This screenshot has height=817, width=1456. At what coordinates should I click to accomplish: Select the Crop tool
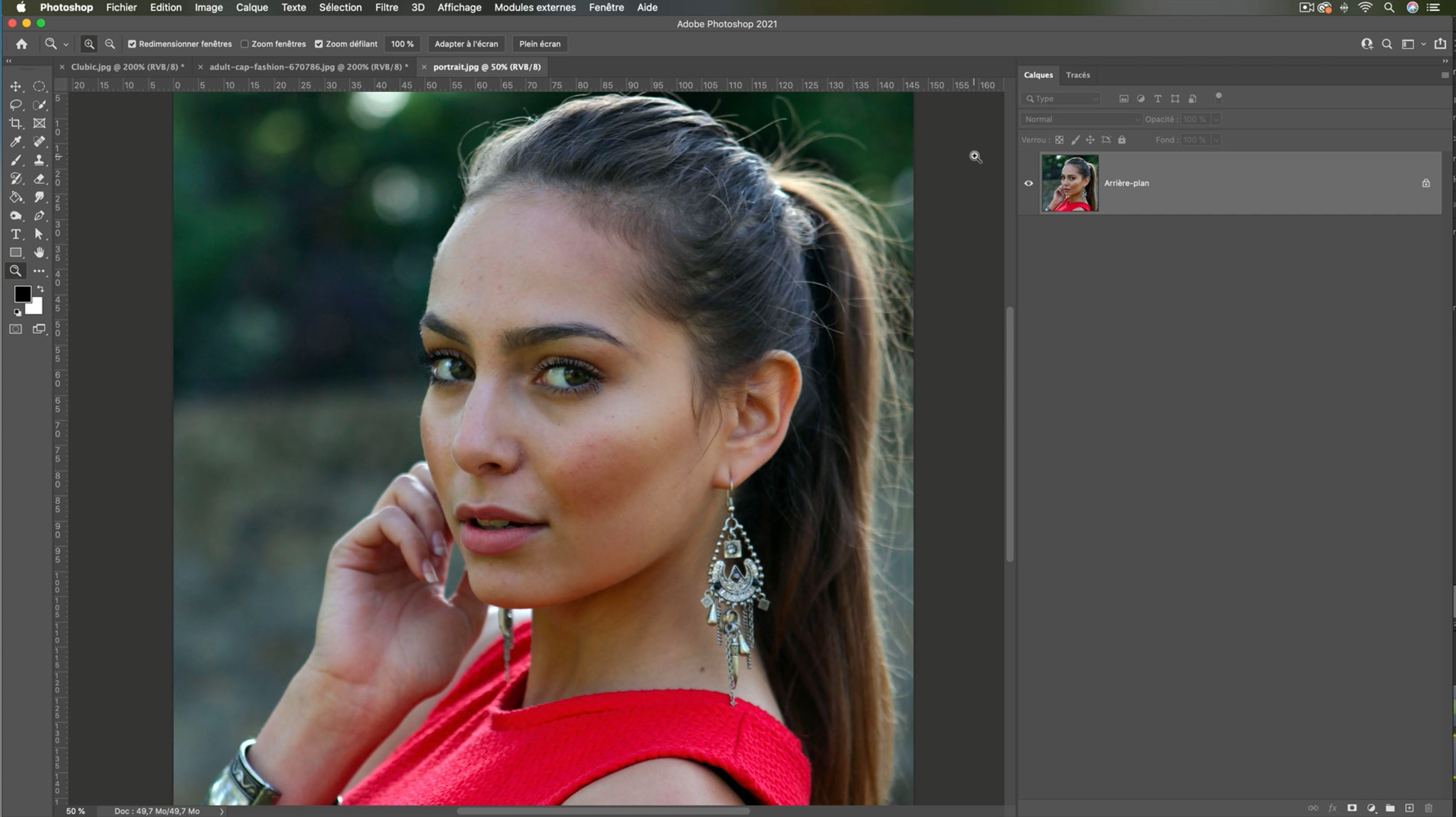tap(16, 123)
